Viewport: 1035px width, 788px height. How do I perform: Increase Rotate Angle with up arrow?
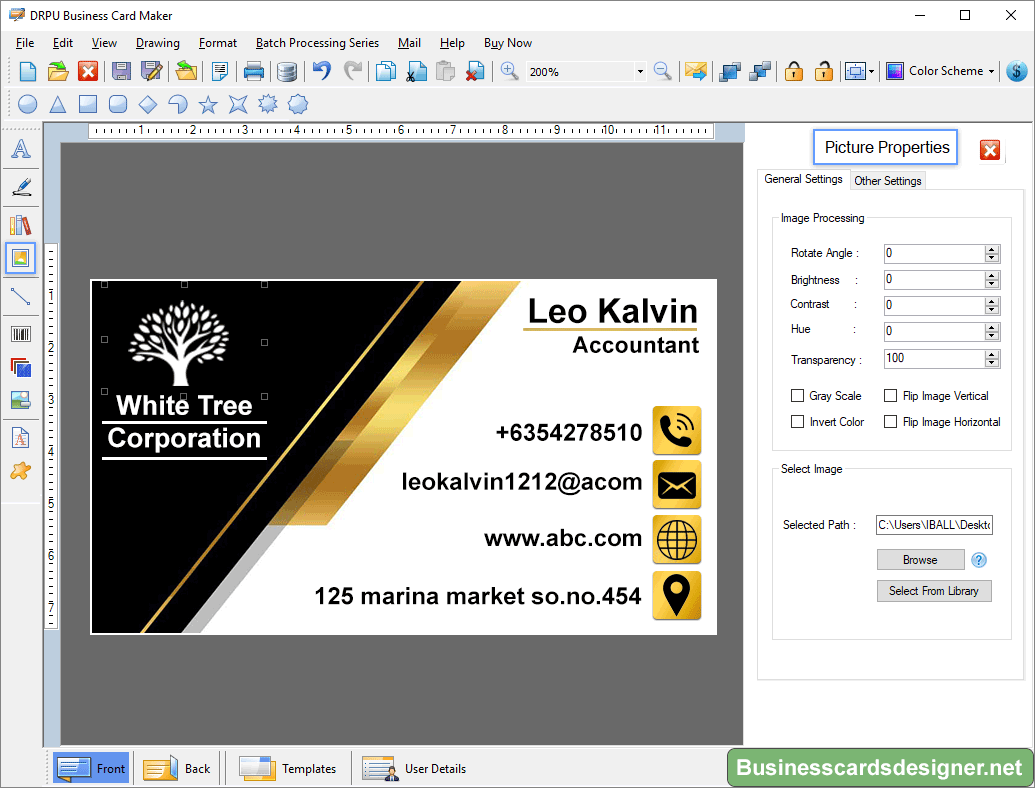point(991,249)
